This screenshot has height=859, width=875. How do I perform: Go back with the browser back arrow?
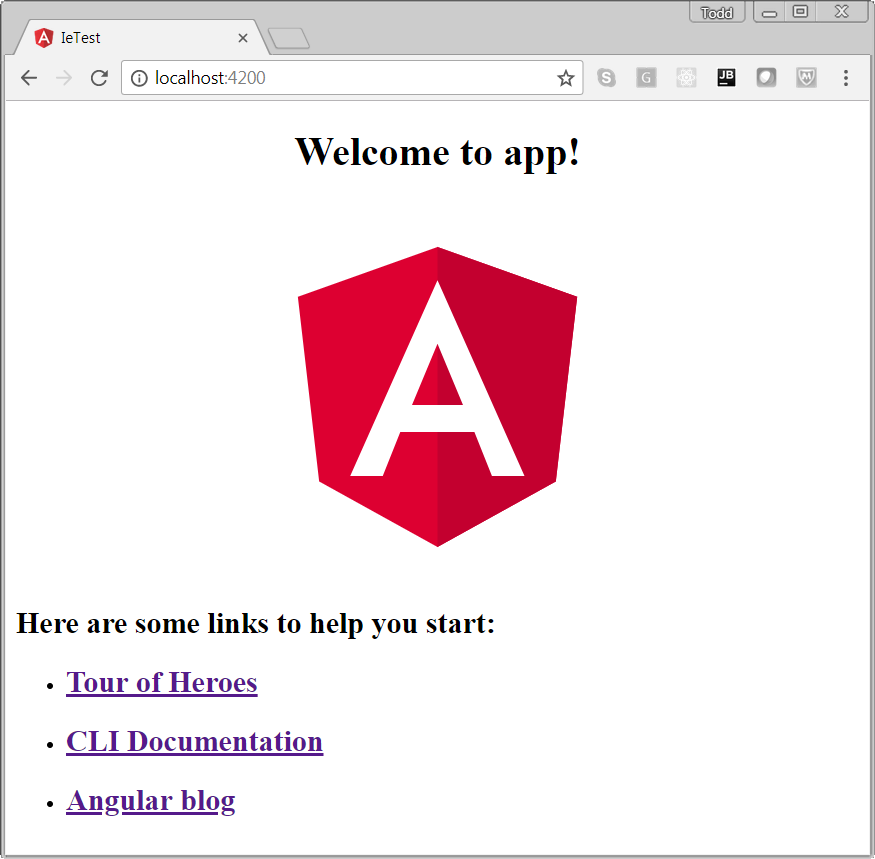pos(29,78)
